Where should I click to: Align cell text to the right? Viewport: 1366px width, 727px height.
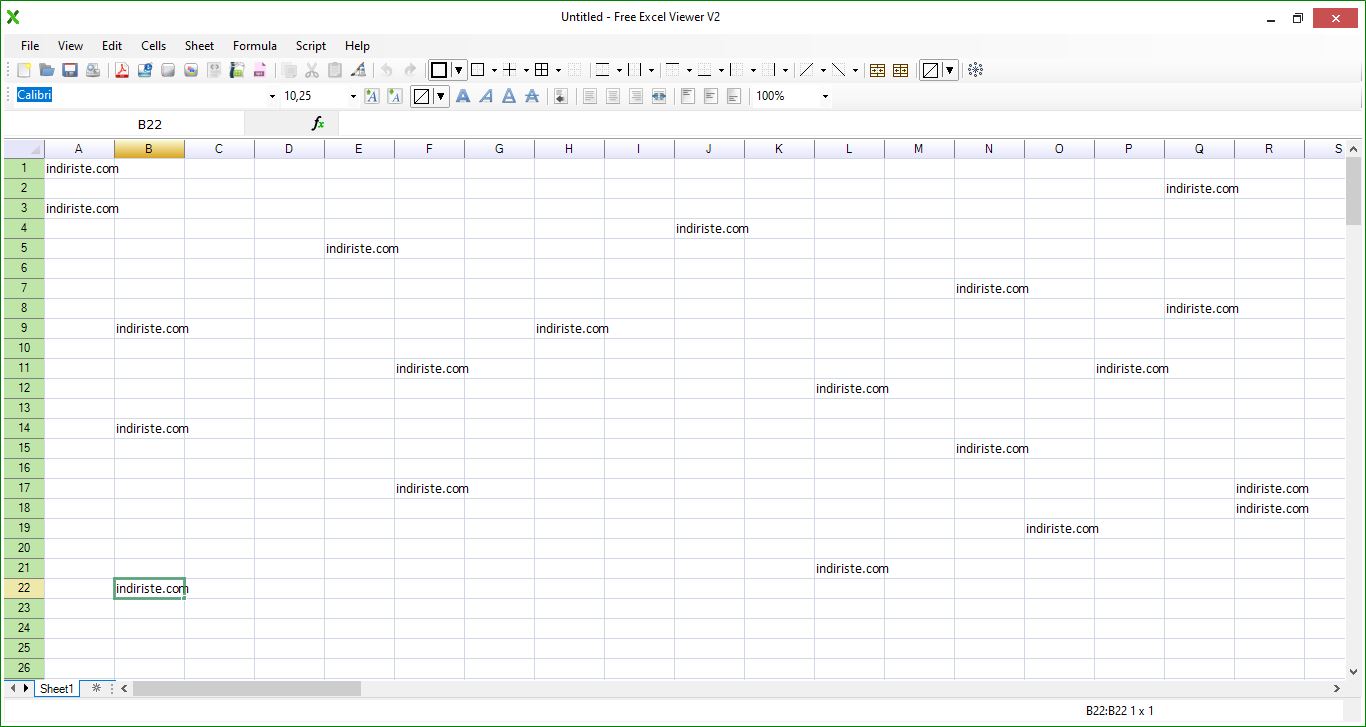click(636, 96)
